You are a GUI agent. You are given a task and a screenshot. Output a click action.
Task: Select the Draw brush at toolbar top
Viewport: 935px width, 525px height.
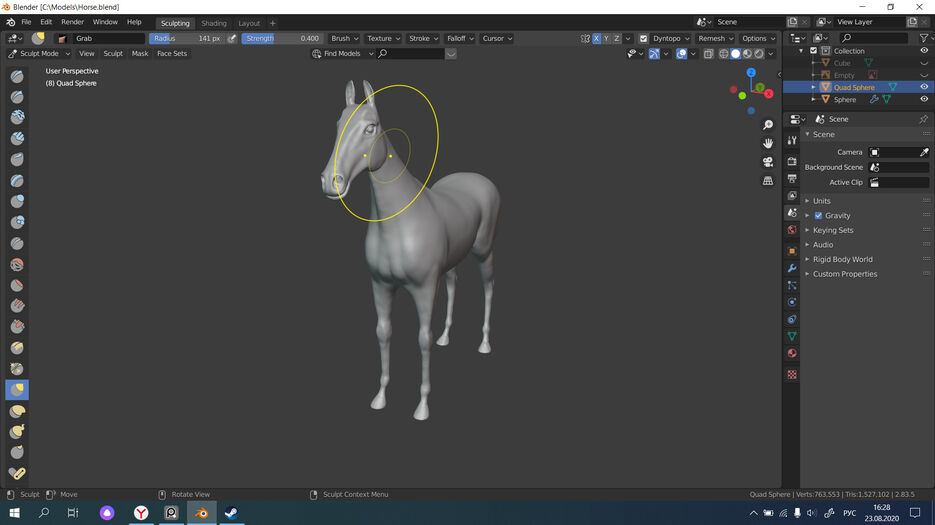pyautogui.click(x=17, y=76)
